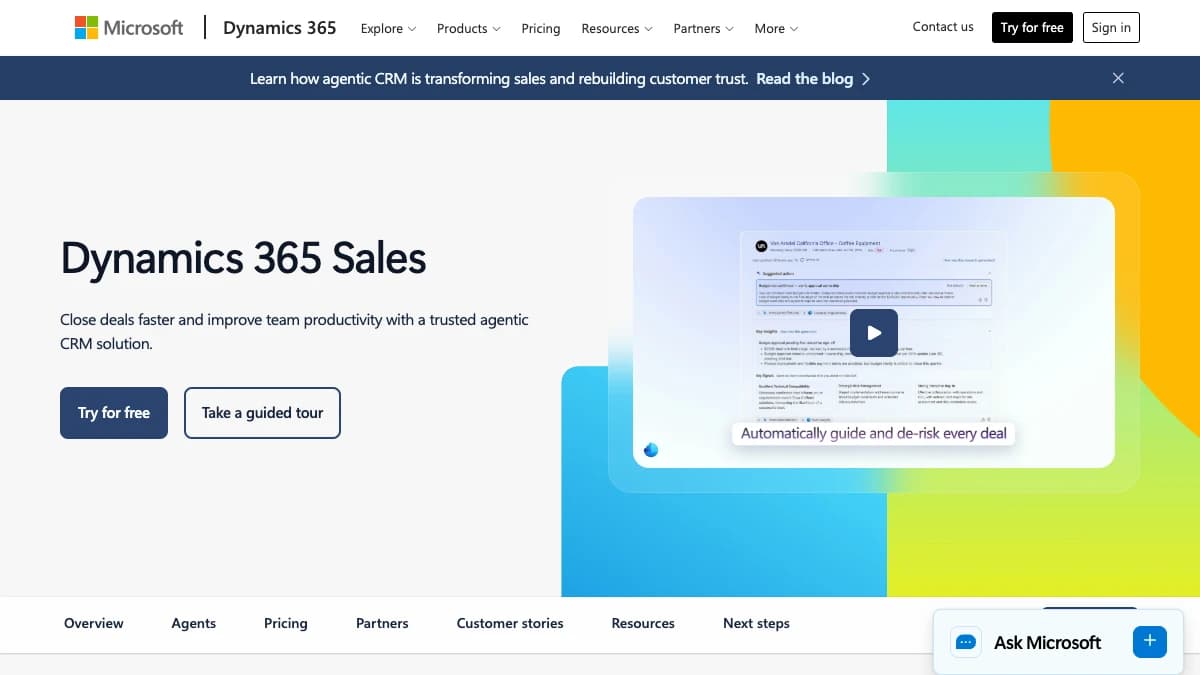Click the chat bubble icon beside Ask Microsoft
This screenshot has width=1200, height=675.
(966, 642)
